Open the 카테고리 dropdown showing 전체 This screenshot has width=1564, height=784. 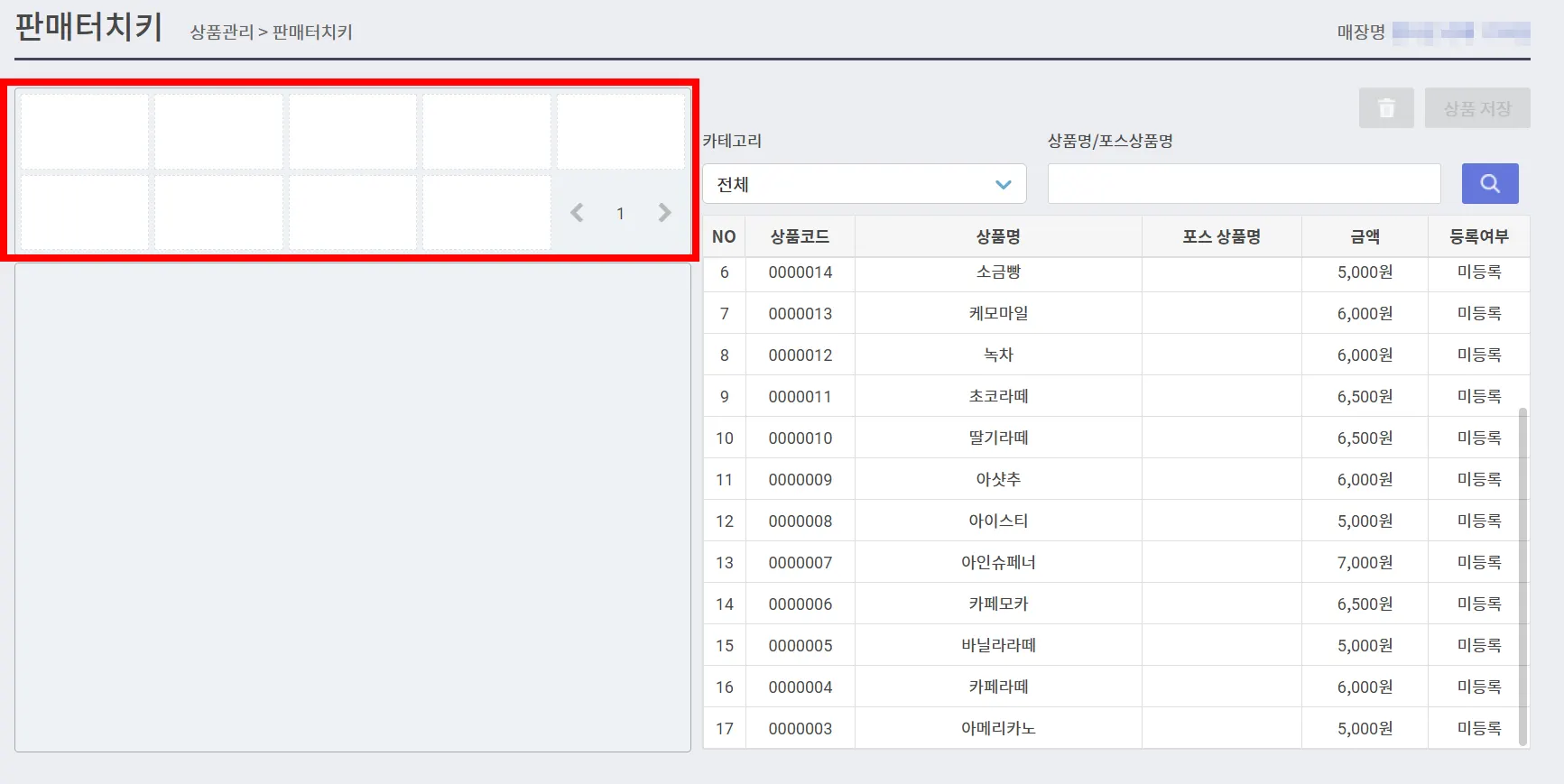click(x=865, y=184)
